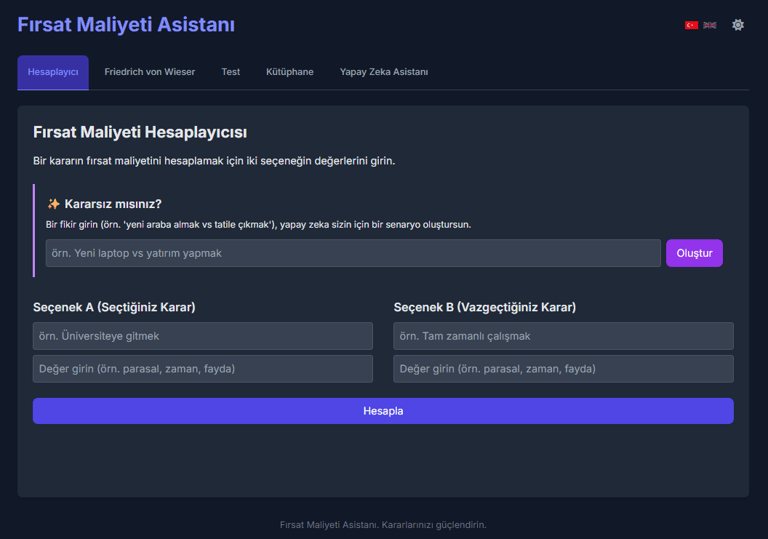The width and height of the screenshot is (768, 539).
Task: Click the footer text Kararlarınızı güçlendirin
Action: pos(434,525)
